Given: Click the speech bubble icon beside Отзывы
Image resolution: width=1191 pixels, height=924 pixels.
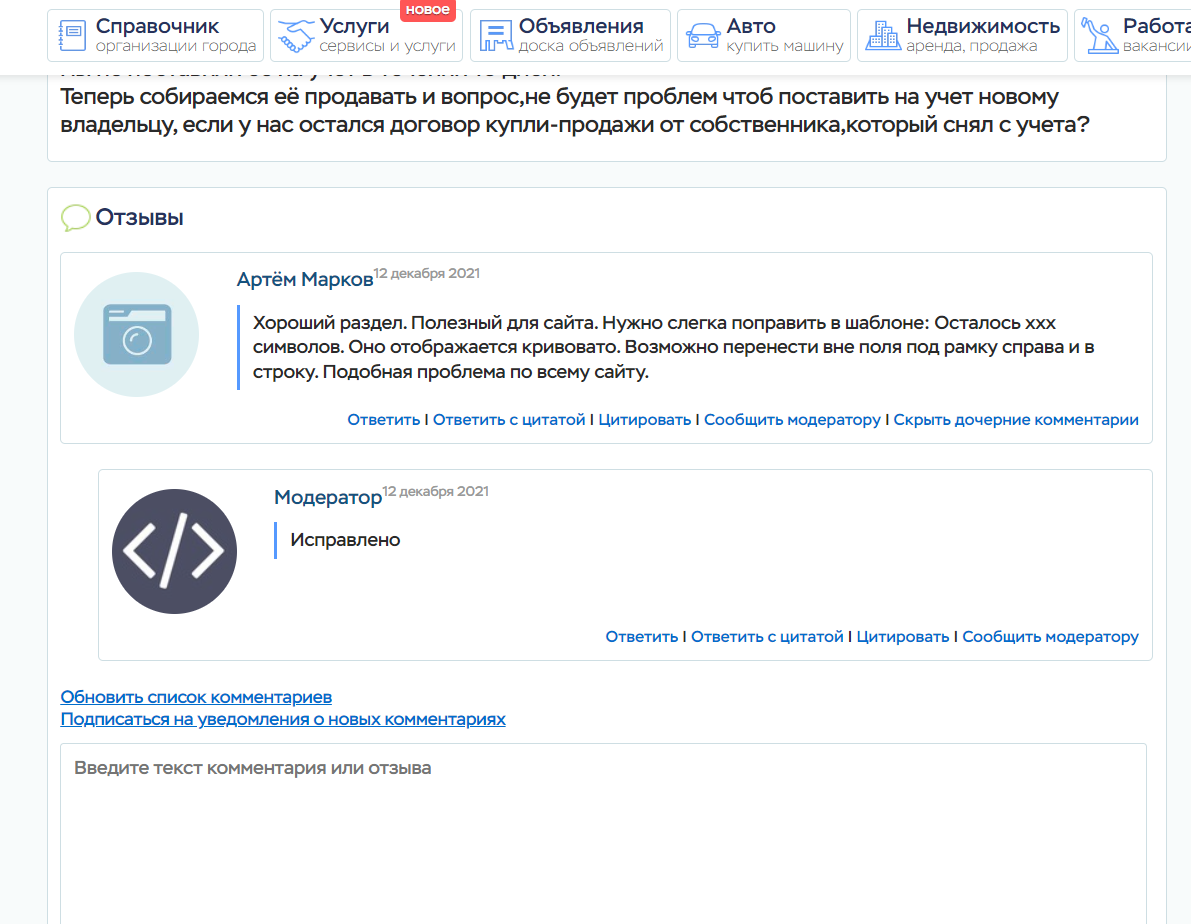Looking at the screenshot, I should pyautogui.click(x=75, y=218).
